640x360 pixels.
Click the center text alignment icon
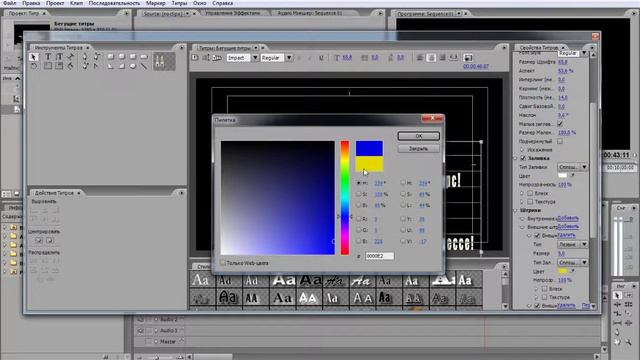(431, 58)
